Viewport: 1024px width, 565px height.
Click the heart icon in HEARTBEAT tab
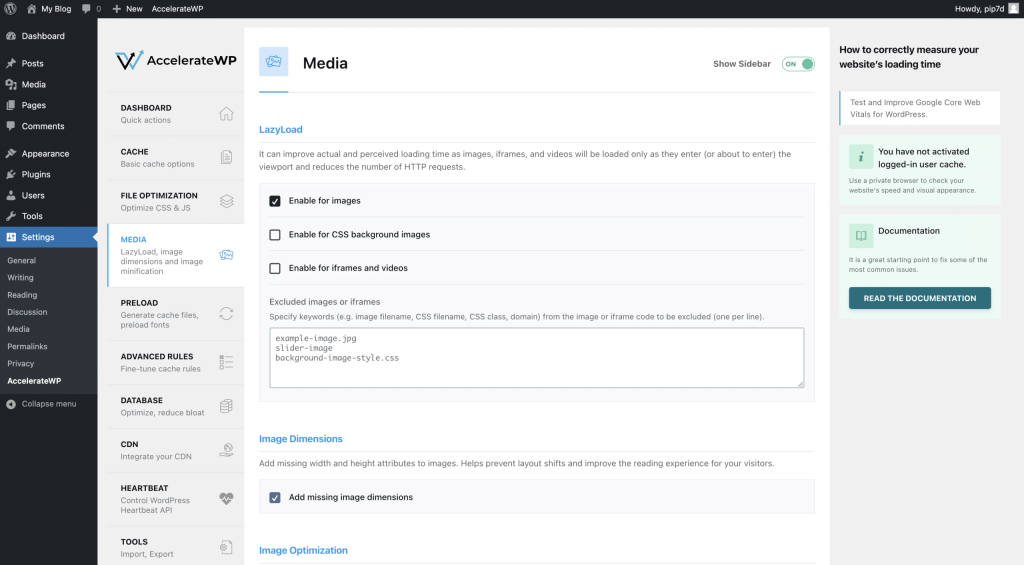pyautogui.click(x=226, y=498)
